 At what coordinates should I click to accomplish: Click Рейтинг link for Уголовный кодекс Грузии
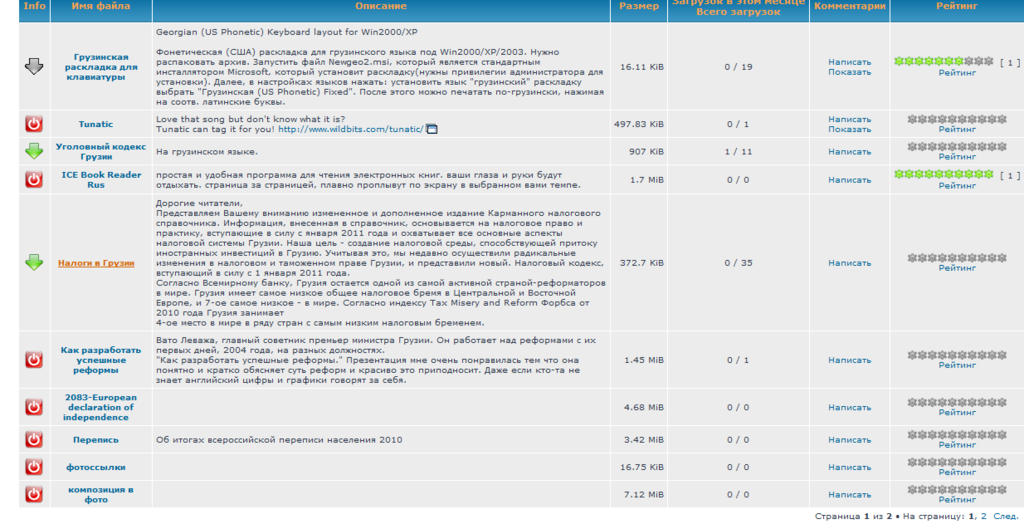(x=957, y=157)
